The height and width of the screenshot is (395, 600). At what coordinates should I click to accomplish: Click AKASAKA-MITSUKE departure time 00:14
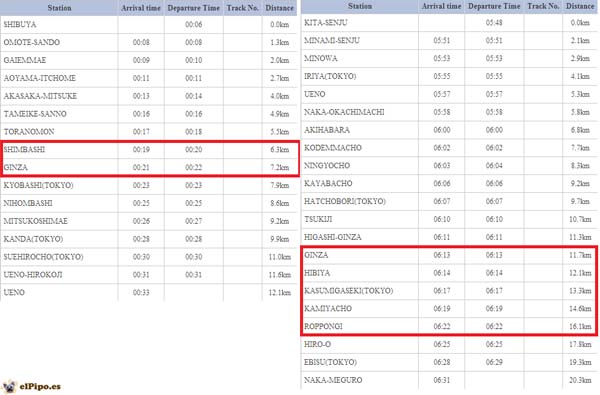pos(194,96)
